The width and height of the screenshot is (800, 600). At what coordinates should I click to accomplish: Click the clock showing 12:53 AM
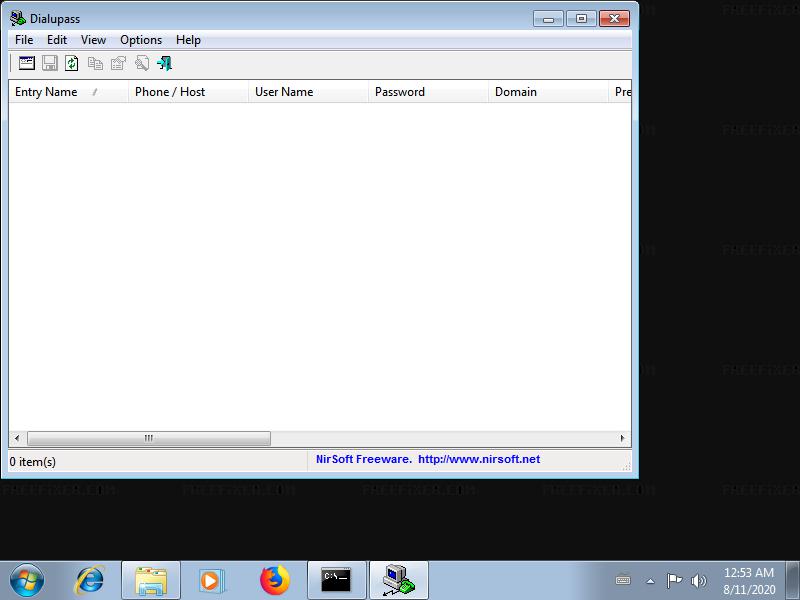748,581
